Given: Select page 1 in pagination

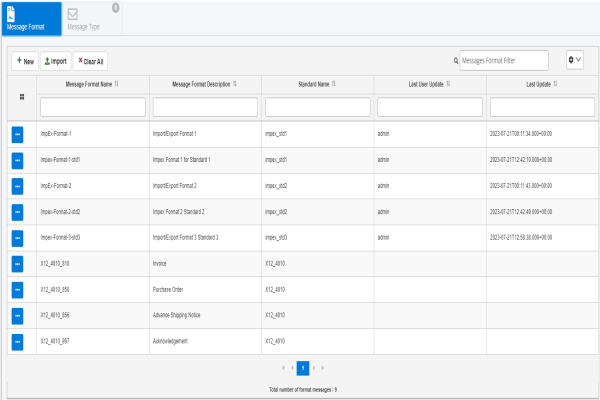Looking at the screenshot, I should pyautogui.click(x=302, y=368).
